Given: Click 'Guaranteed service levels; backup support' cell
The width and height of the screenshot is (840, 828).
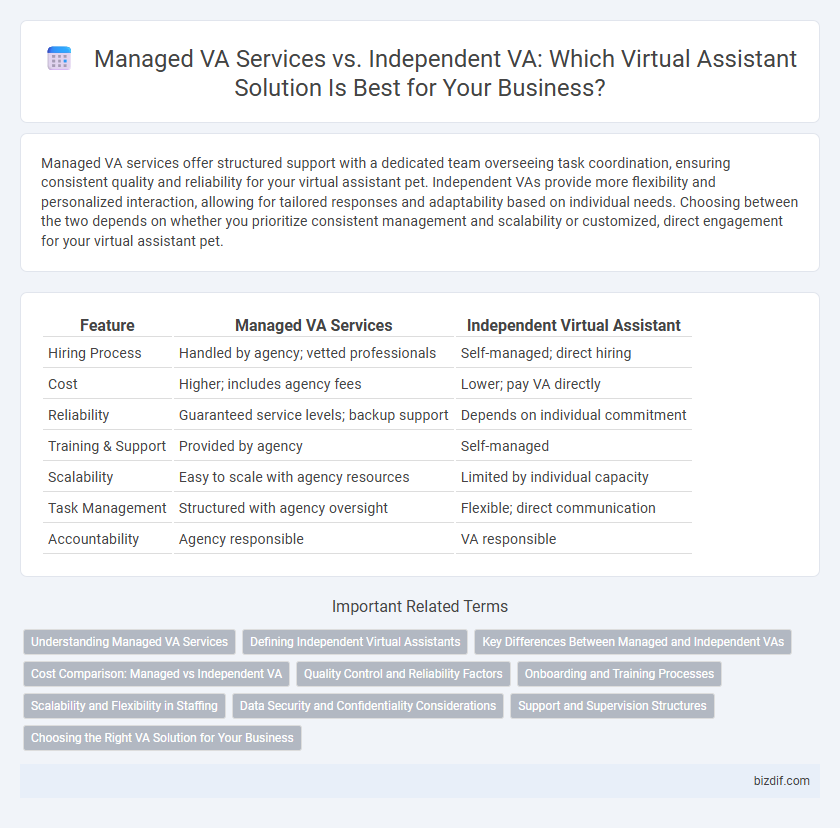Looking at the screenshot, I should click(x=313, y=415).
